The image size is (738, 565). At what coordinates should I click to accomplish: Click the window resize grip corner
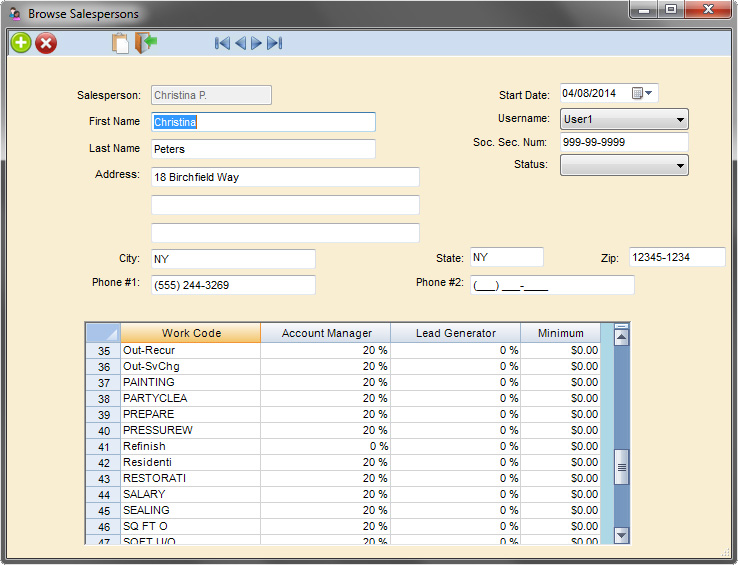tap(725, 552)
